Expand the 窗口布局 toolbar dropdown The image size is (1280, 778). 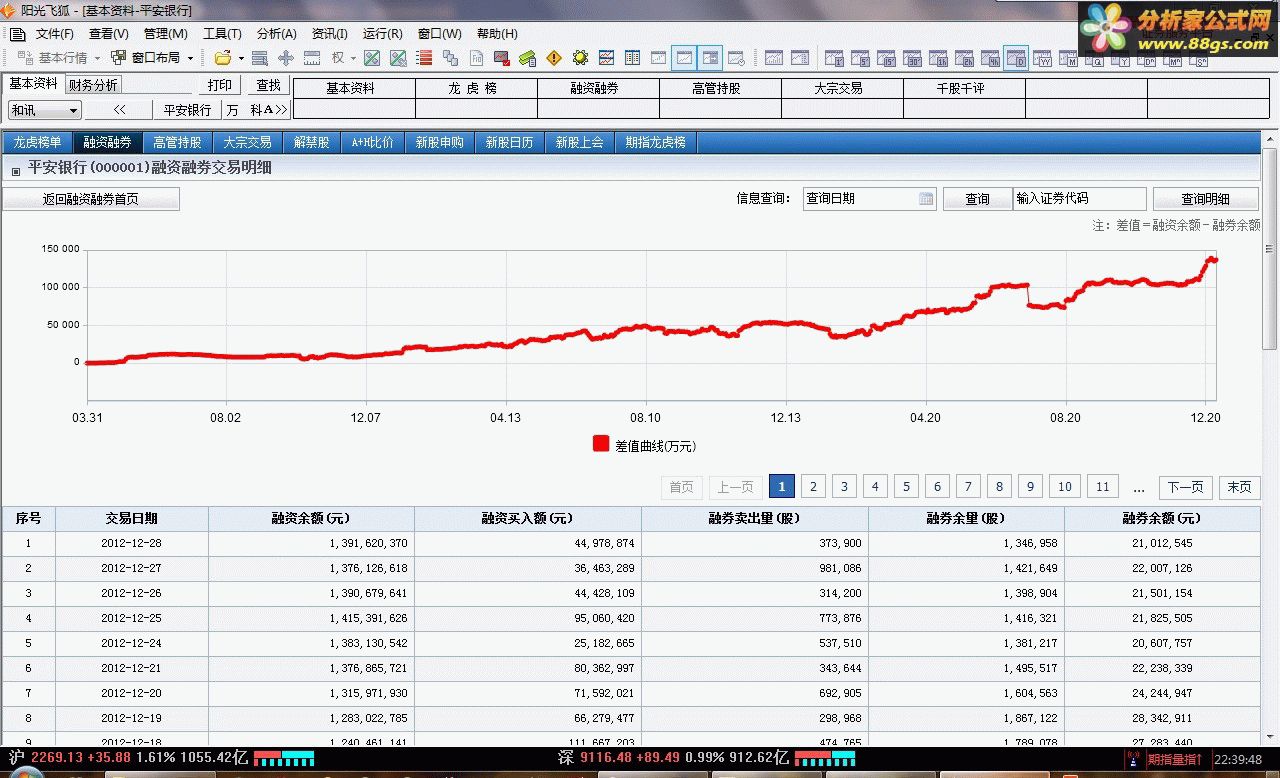click(x=190, y=58)
